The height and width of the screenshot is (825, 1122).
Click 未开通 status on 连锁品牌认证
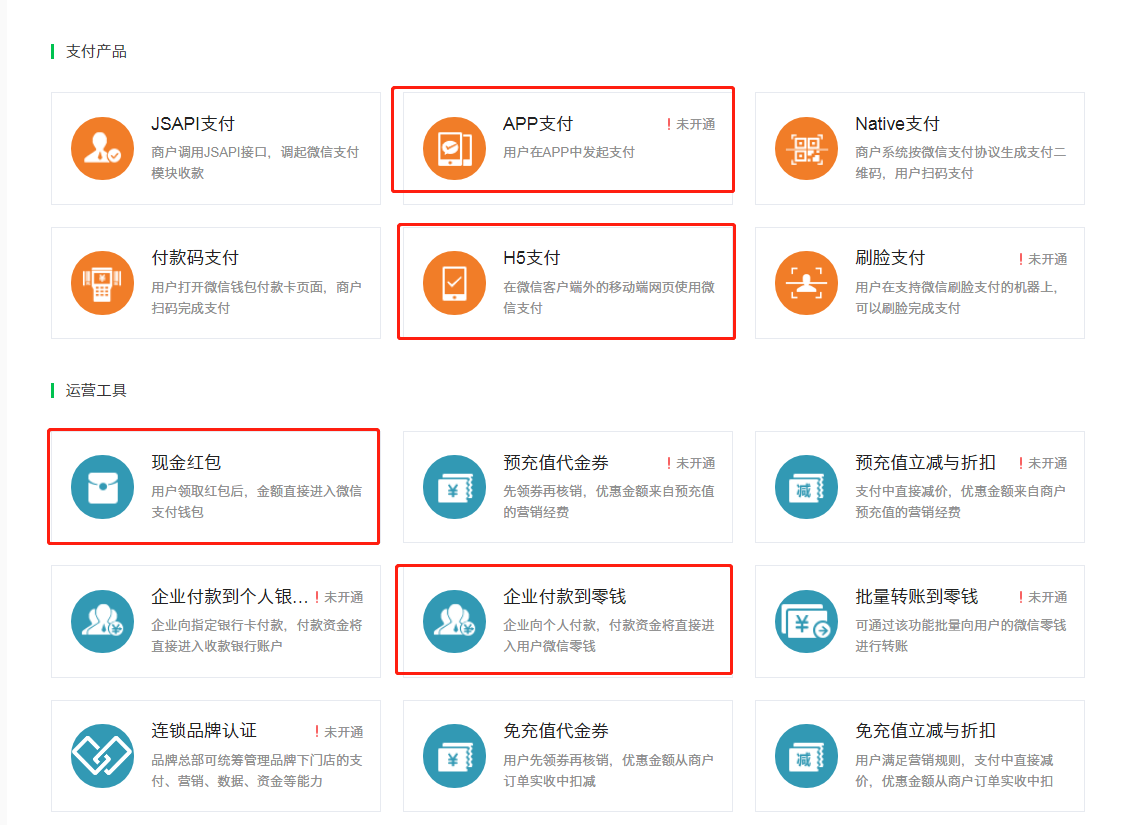pyautogui.click(x=339, y=732)
